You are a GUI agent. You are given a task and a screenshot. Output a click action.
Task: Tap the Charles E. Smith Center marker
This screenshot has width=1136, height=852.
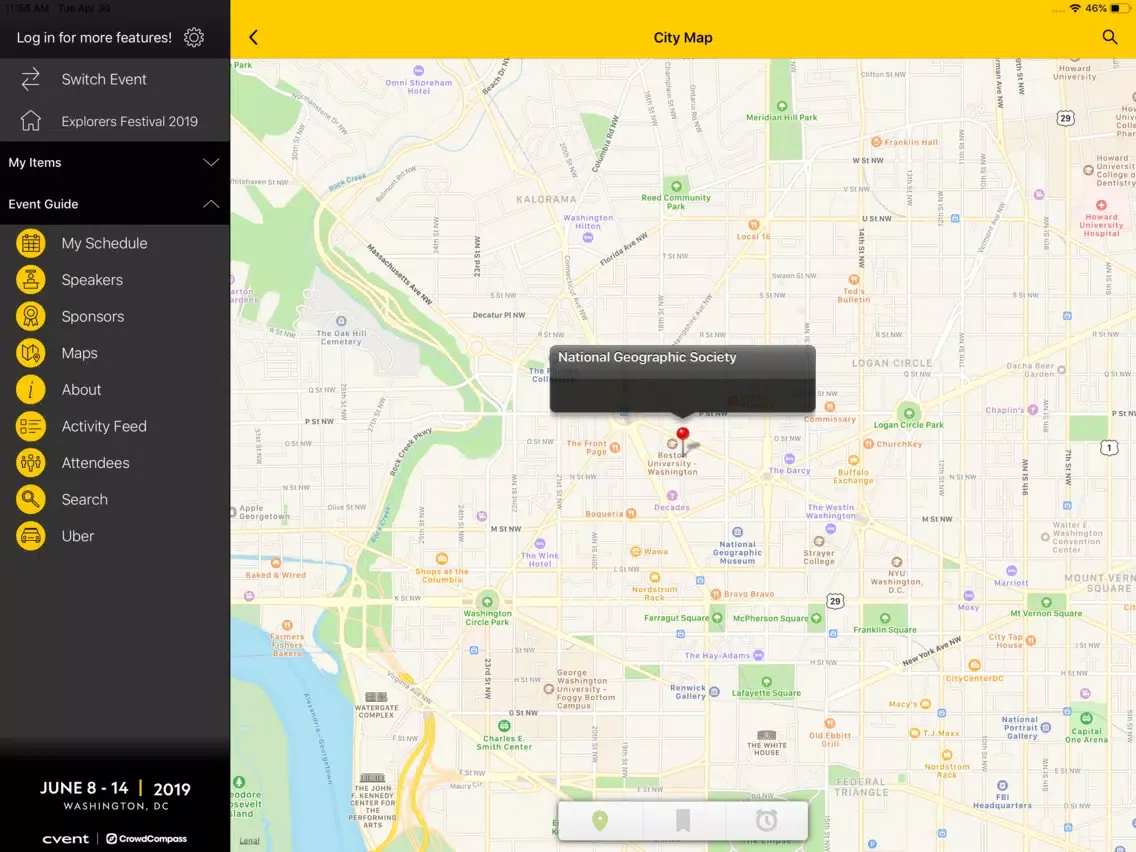504,725
